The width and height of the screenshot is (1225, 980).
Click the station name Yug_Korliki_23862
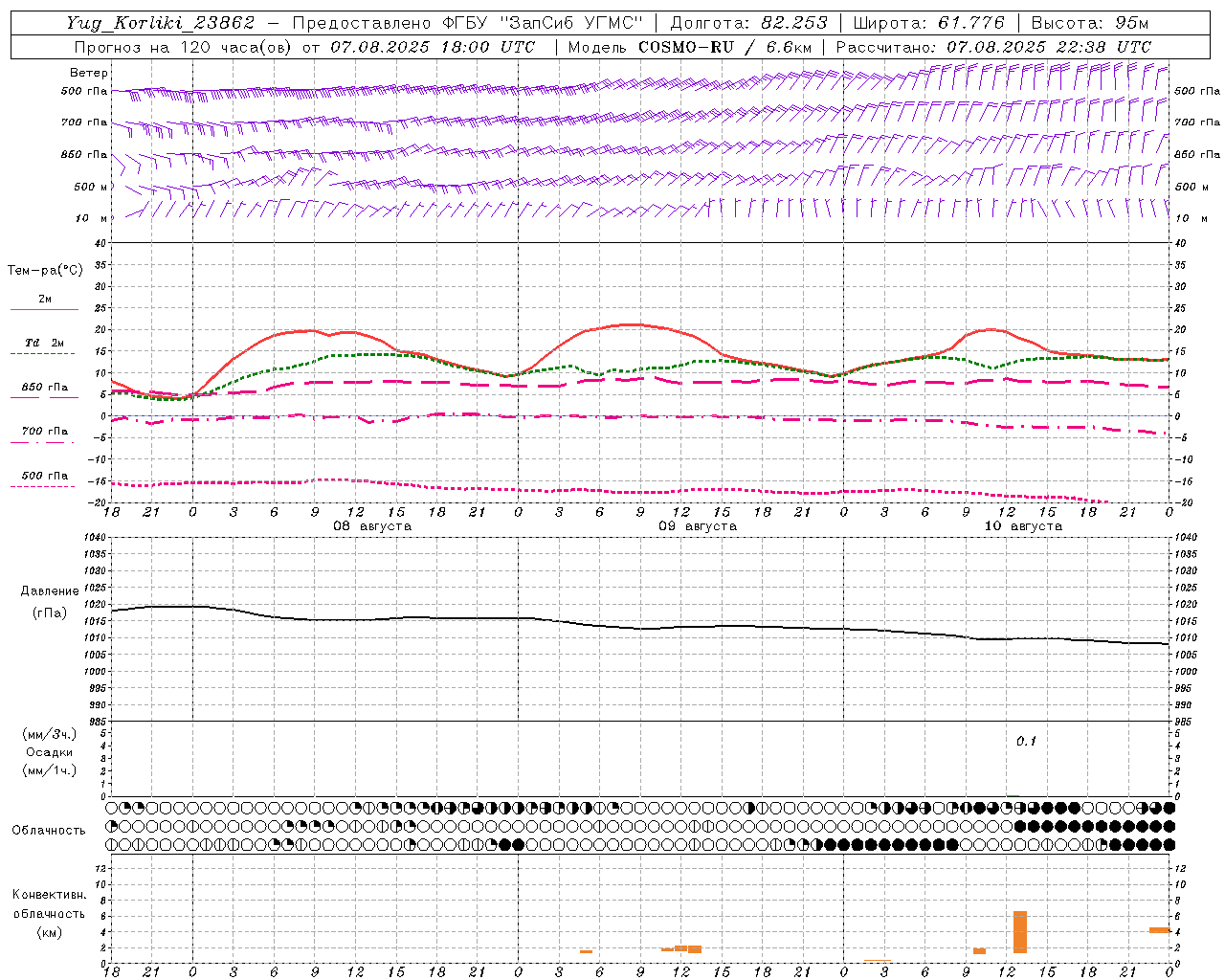point(161,23)
